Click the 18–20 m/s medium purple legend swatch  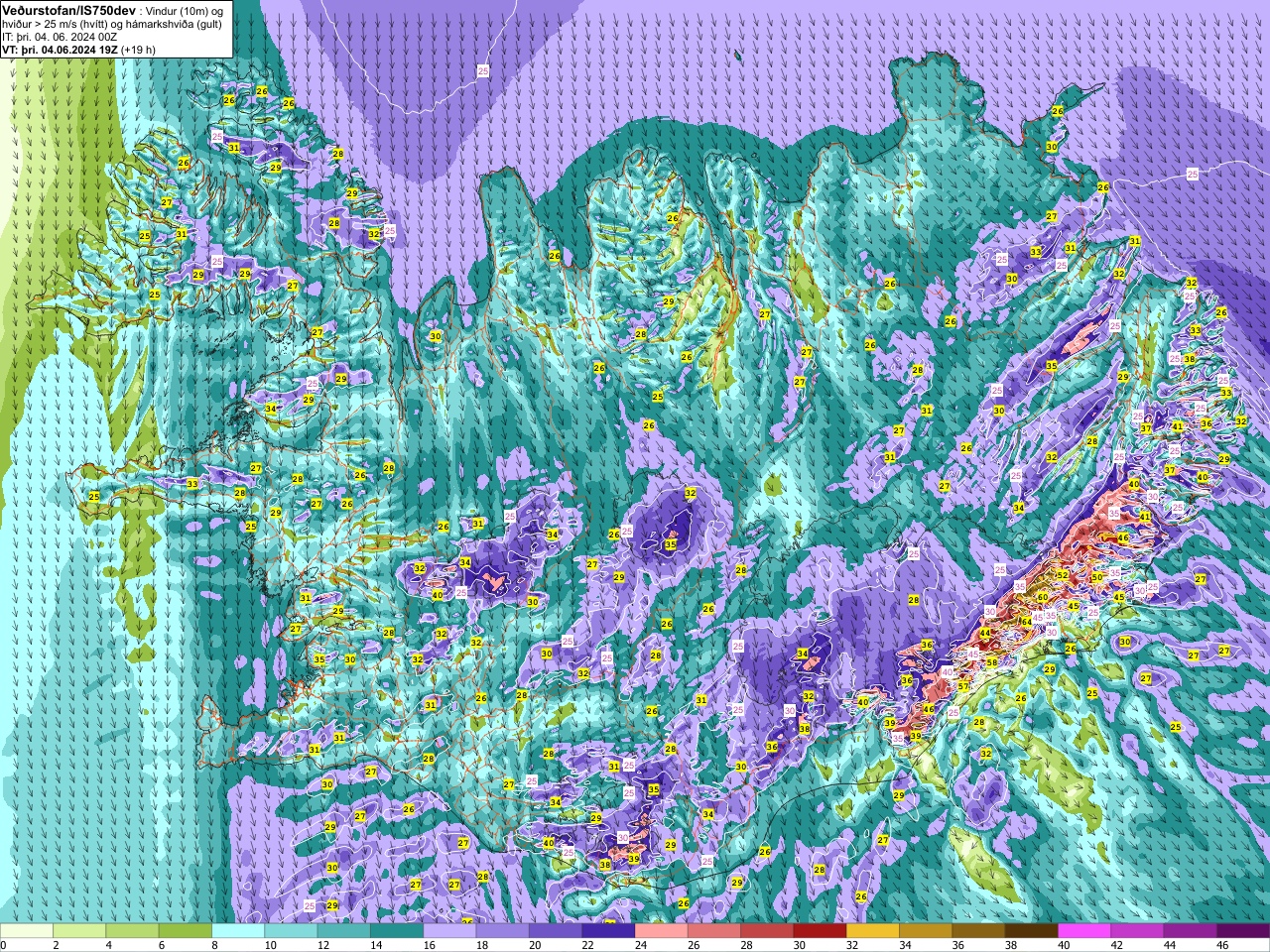point(503,931)
